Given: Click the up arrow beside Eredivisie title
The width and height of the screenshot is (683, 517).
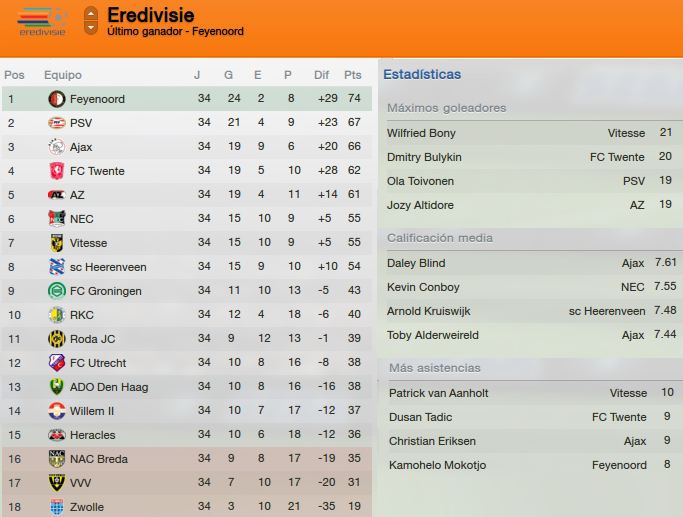Looking at the screenshot, I should [91, 14].
